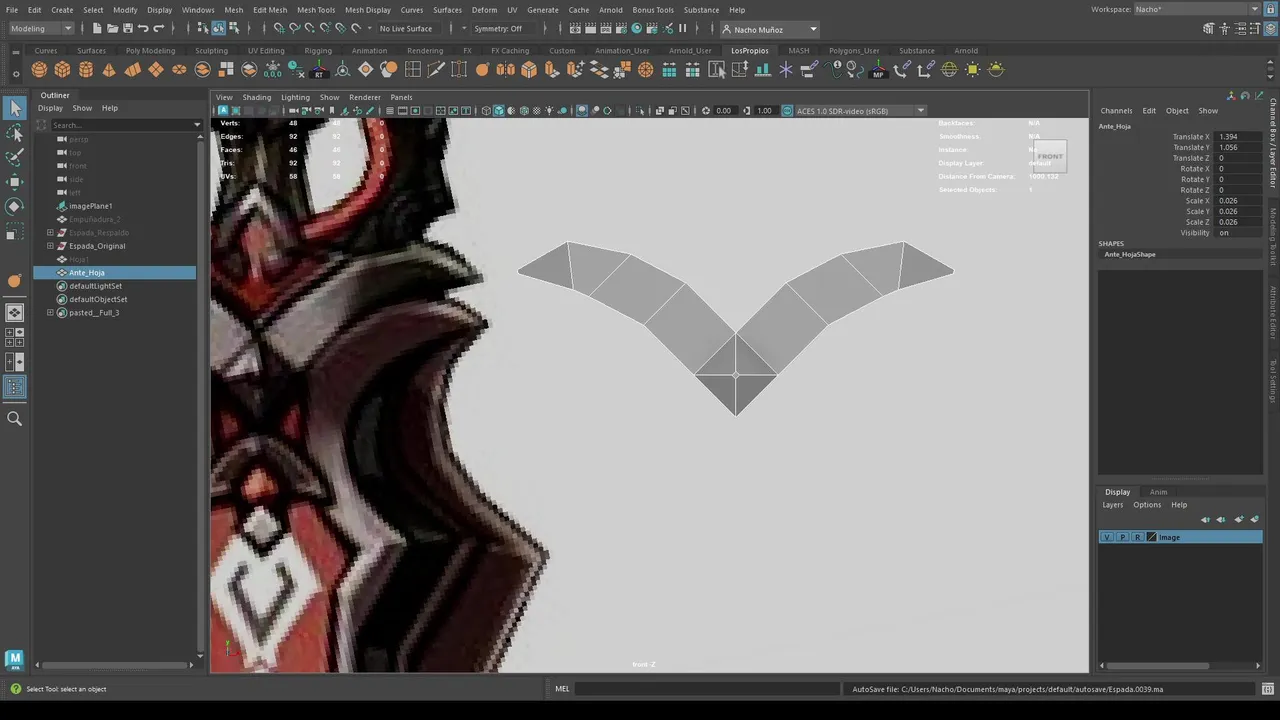This screenshot has height=720, width=1280.
Task: Click the FRONT view cube
Action: pos(1050,156)
